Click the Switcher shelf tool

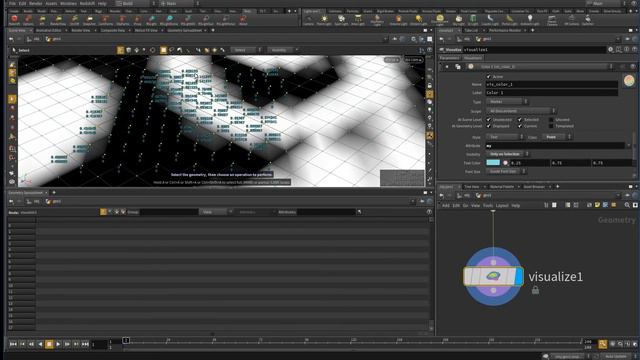pyautogui.click(x=588, y=20)
